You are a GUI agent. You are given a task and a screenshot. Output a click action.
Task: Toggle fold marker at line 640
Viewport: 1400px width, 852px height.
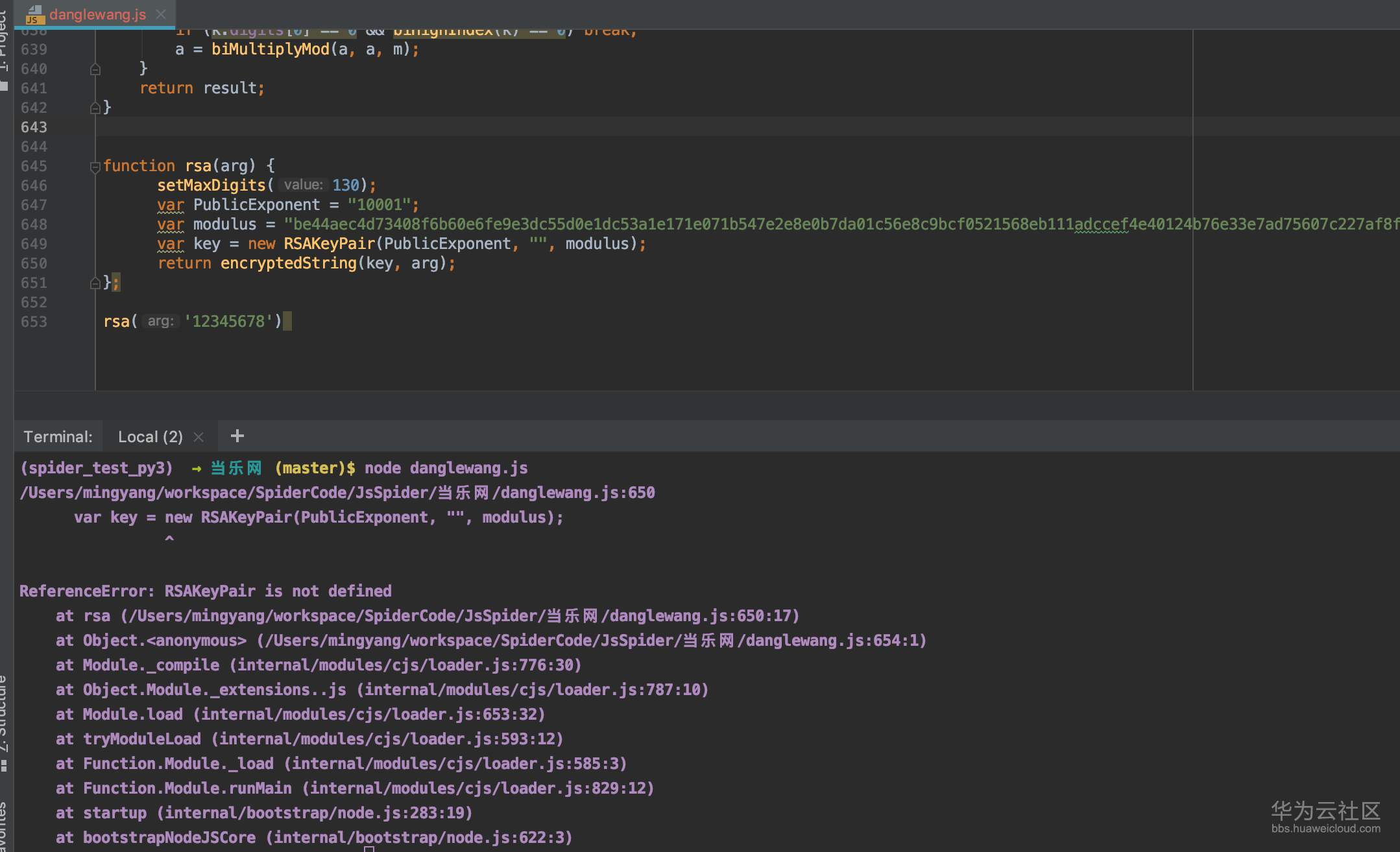click(x=95, y=69)
